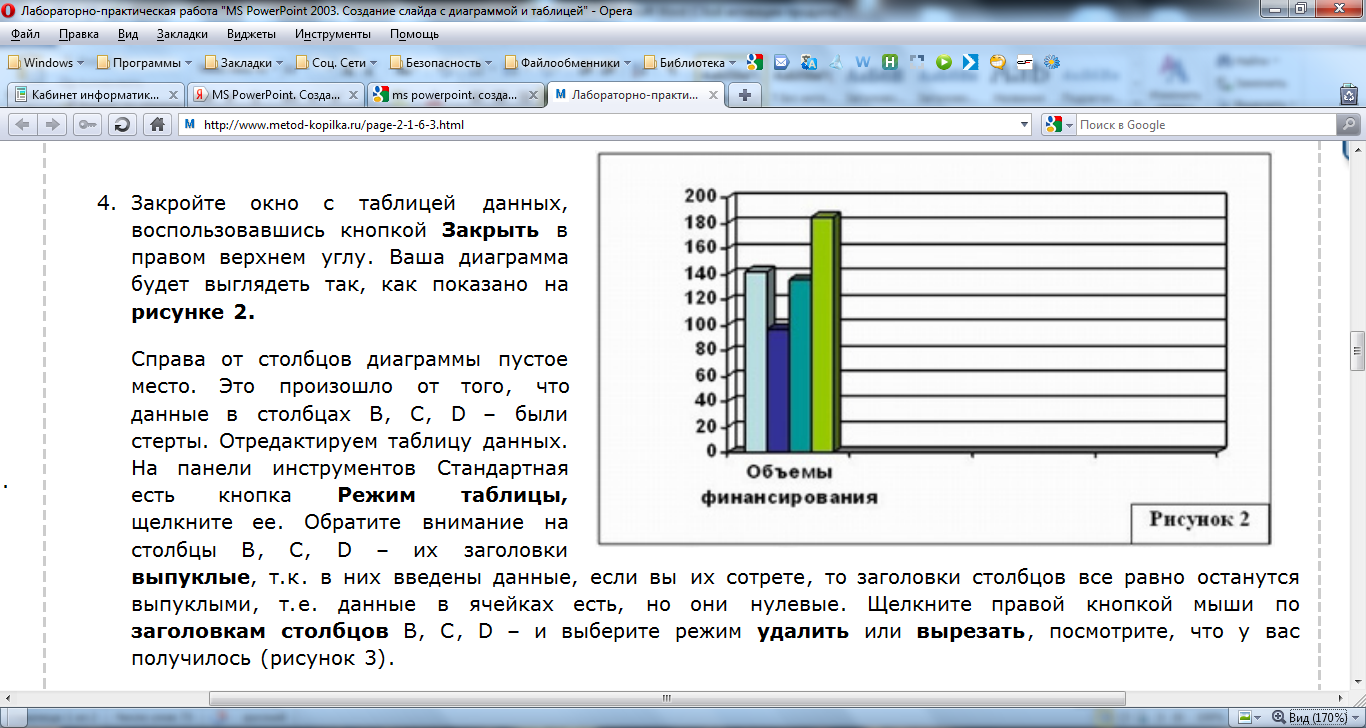Screen dimensions: 1366x728
Task: Open the green H bookmark icon
Action: point(890,62)
